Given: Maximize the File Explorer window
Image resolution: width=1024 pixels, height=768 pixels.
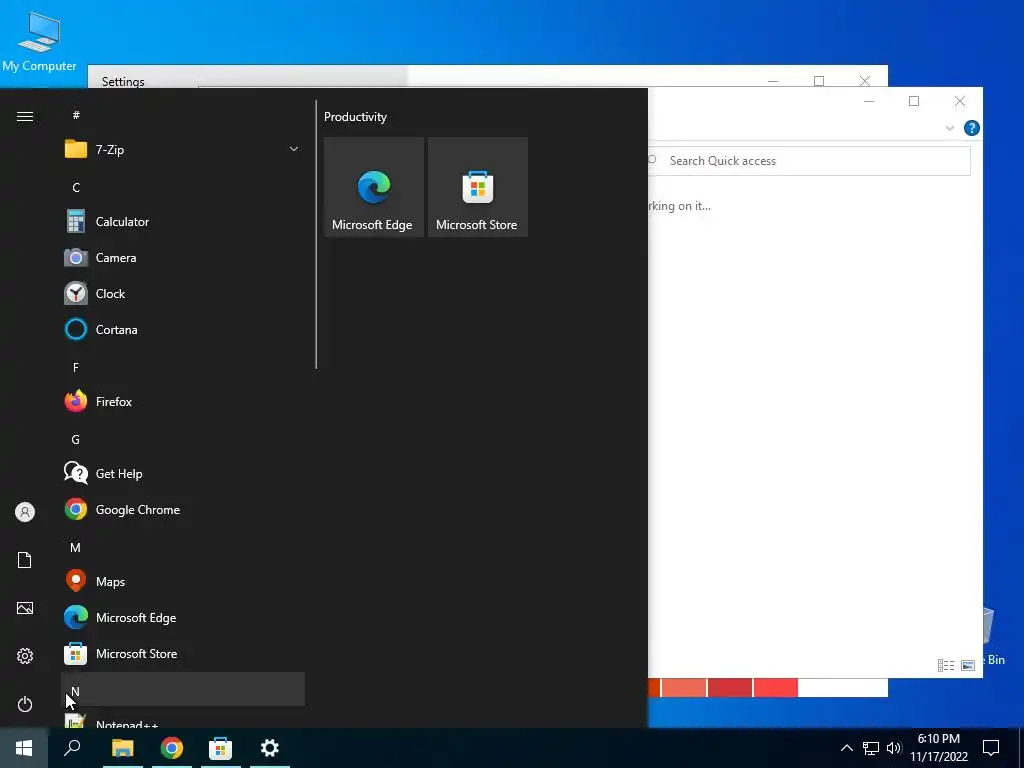Looking at the screenshot, I should [x=914, y=101].
